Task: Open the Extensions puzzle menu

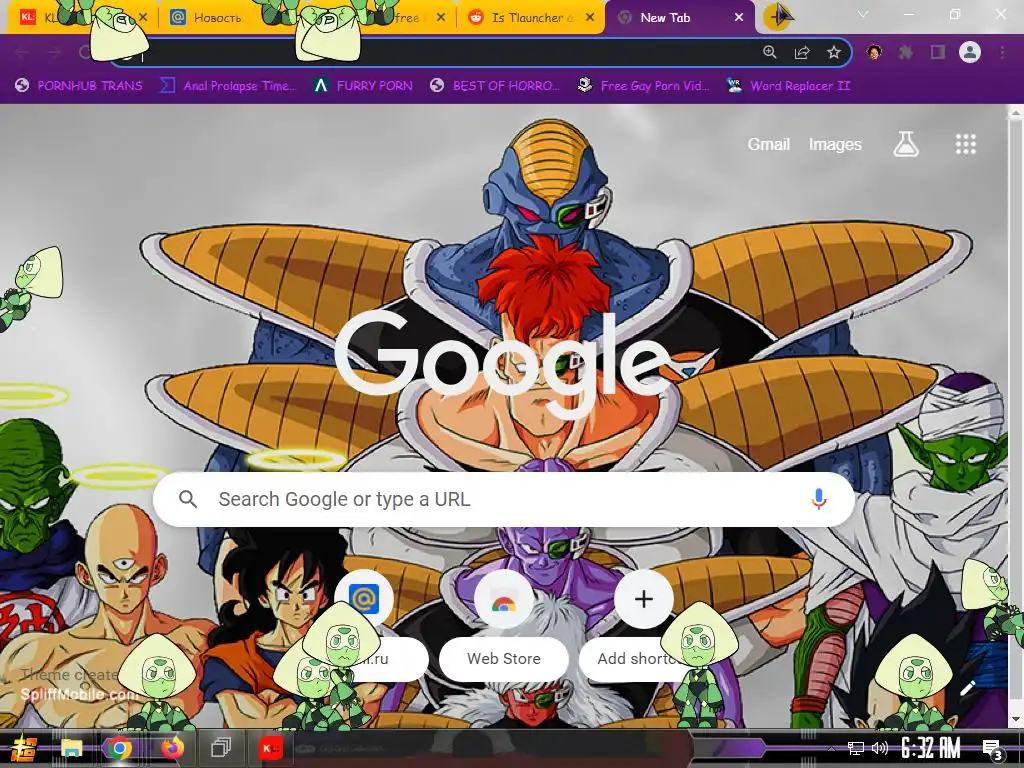Action: (906, 53)
